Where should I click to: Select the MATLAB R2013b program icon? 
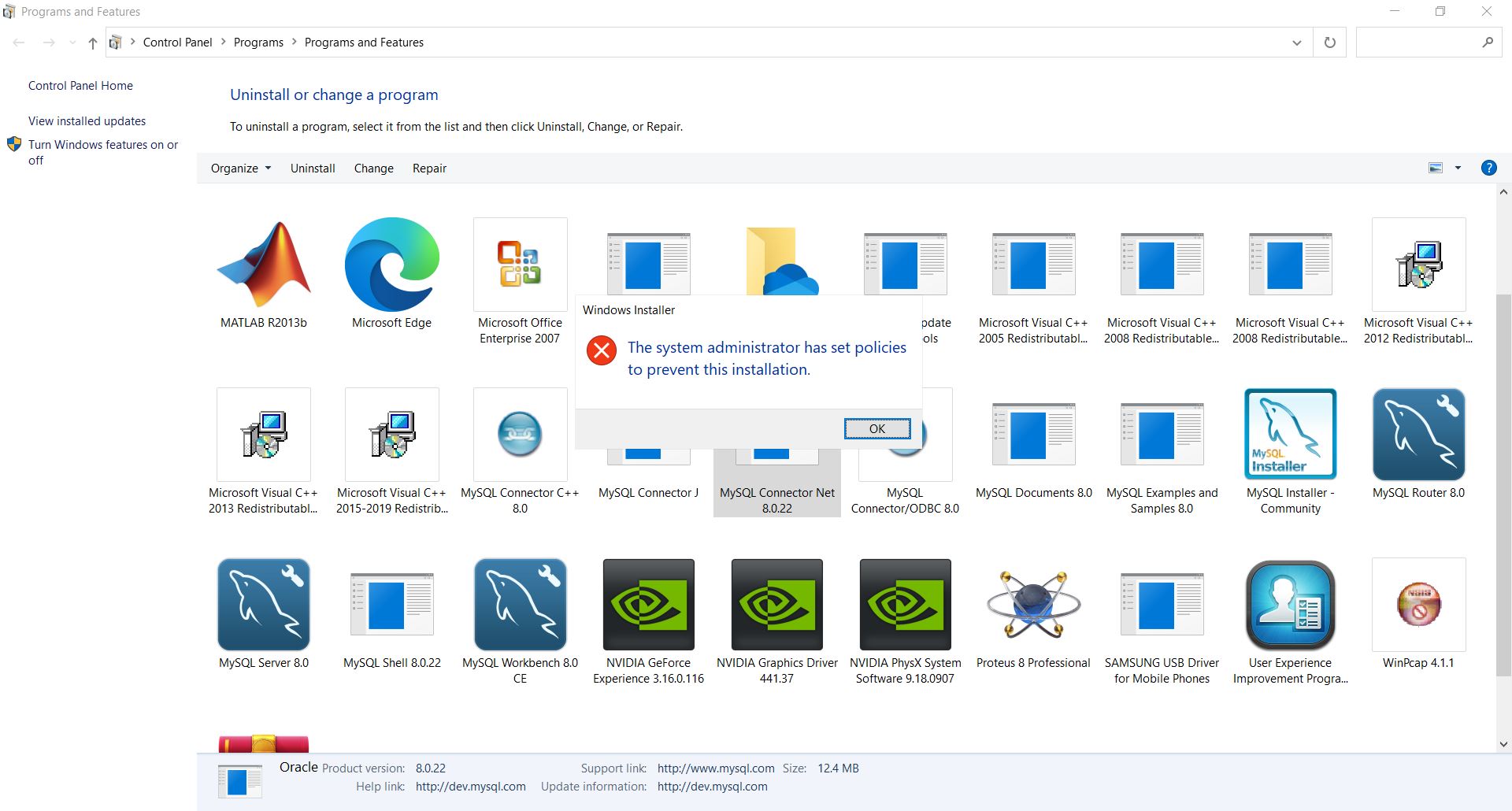(264, 265)
